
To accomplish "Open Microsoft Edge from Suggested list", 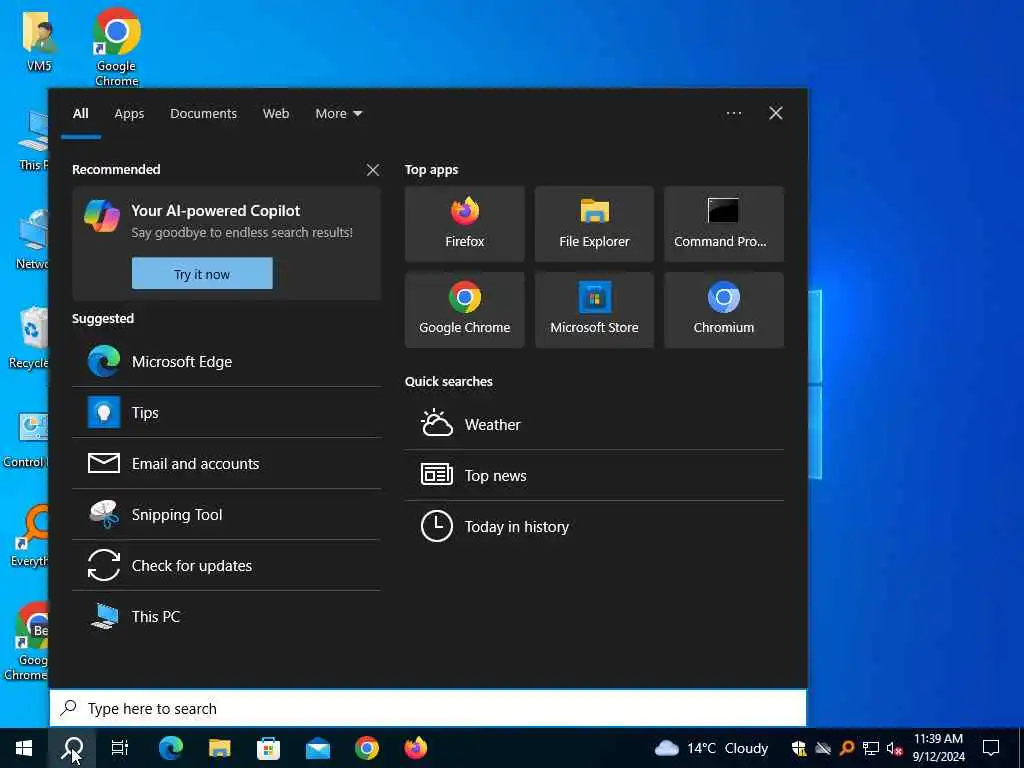I will pyautogui.click(x=227, y=362).
